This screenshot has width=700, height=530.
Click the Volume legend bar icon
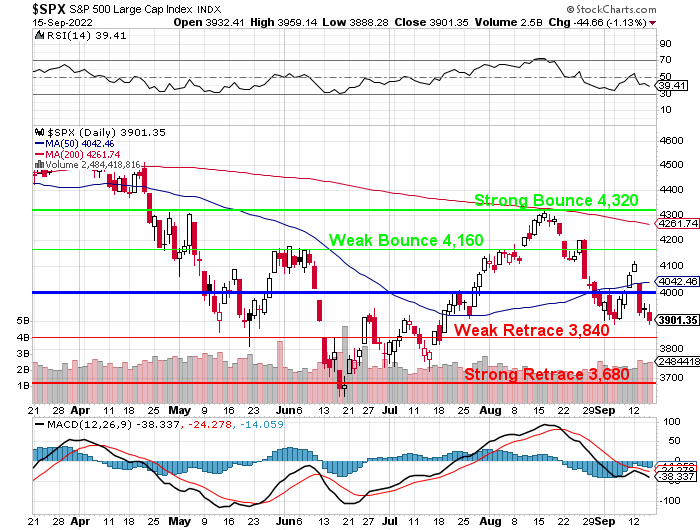click(x=38, y=164)
